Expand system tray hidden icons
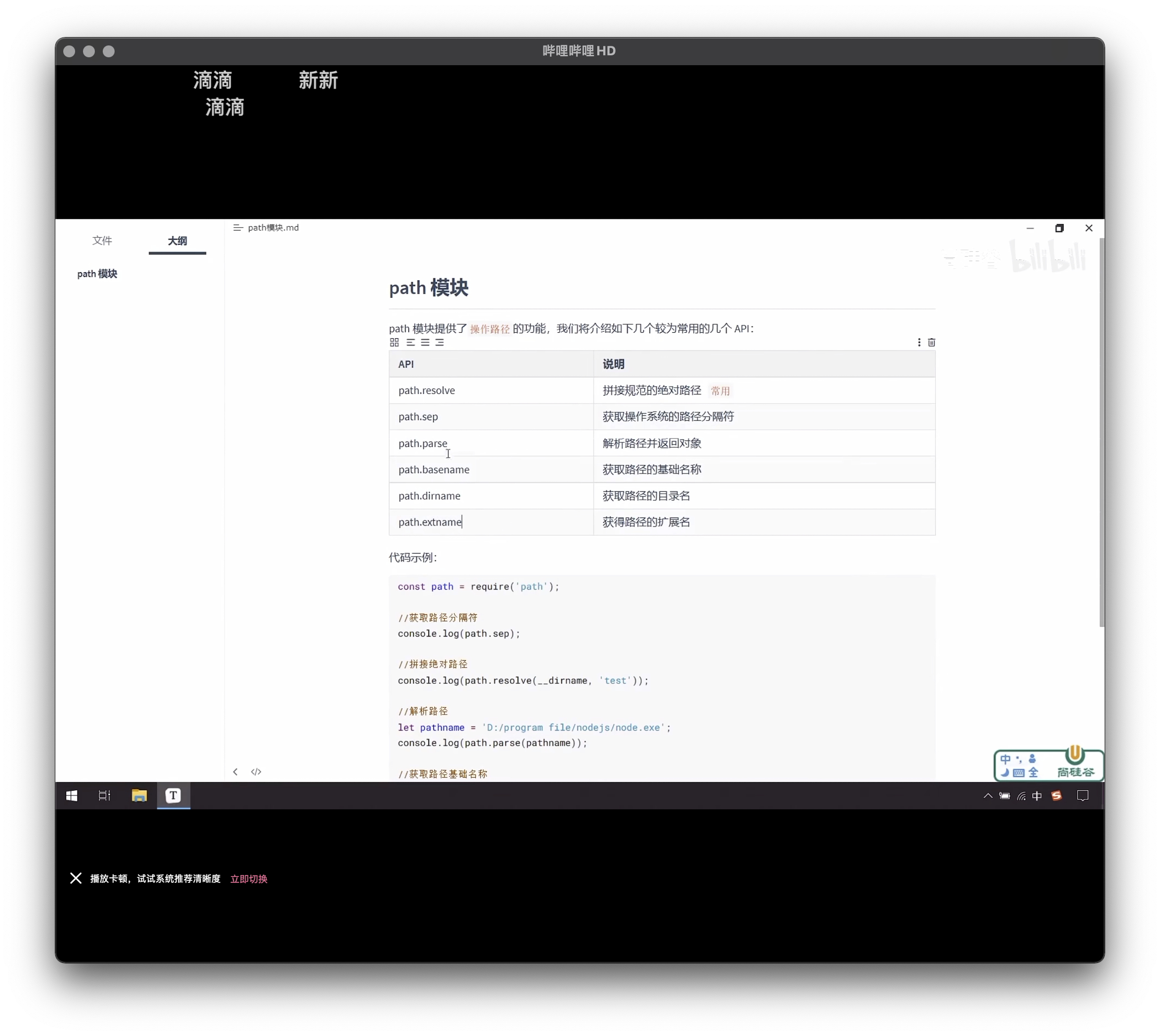The image size is (1160, 1036). pos(988,796)
